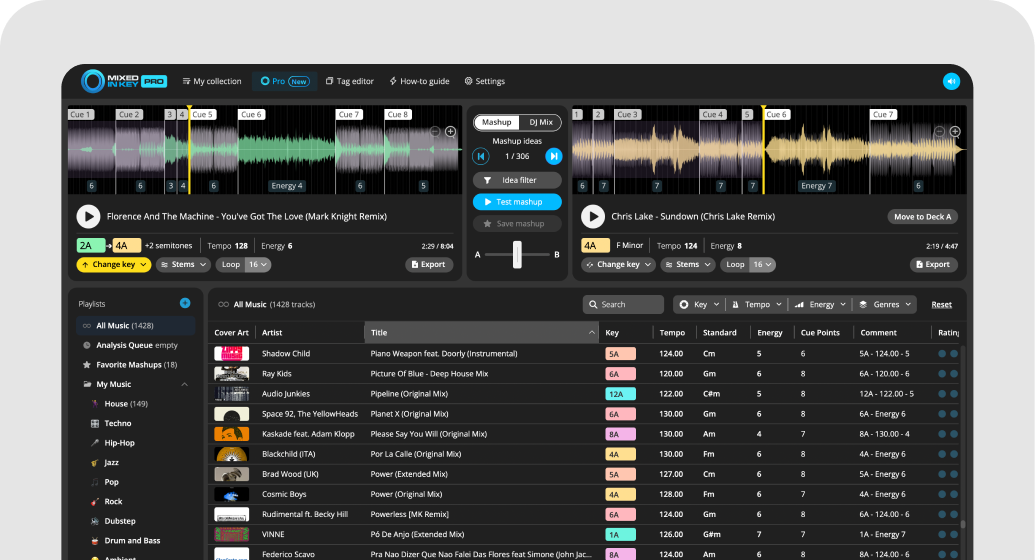Open the Energy filter dropdown
Image resolution: width=1035 pixels, height=560 pixels.
(820, 304)
